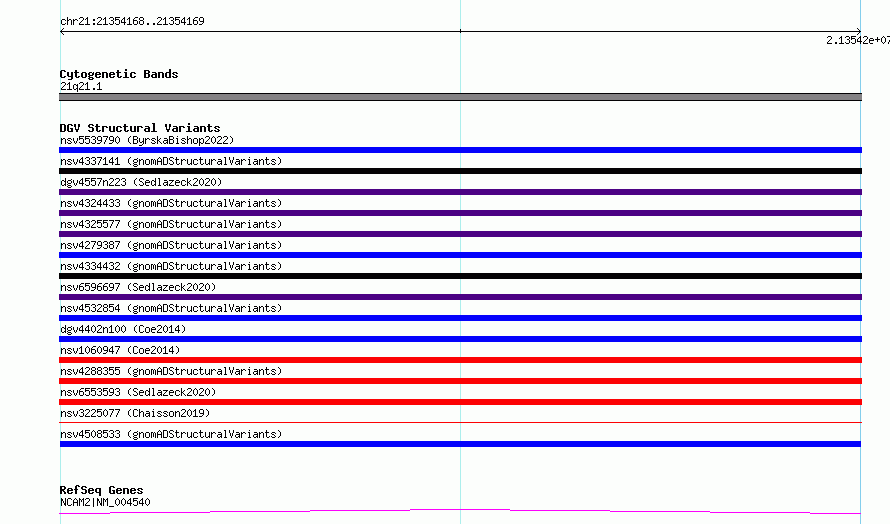890x524 pixels.
Task: Open variant nsv4325577 label
Action: click(x=171, y=224)
